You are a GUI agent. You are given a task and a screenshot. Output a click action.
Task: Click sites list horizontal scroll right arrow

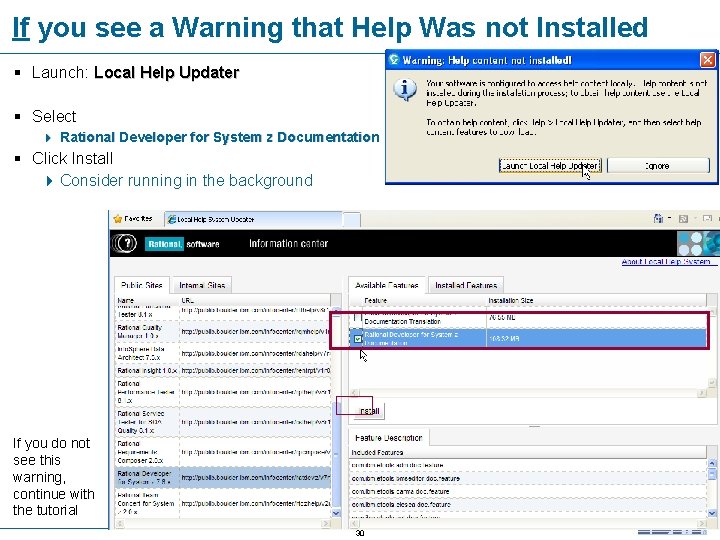(326, 523)
